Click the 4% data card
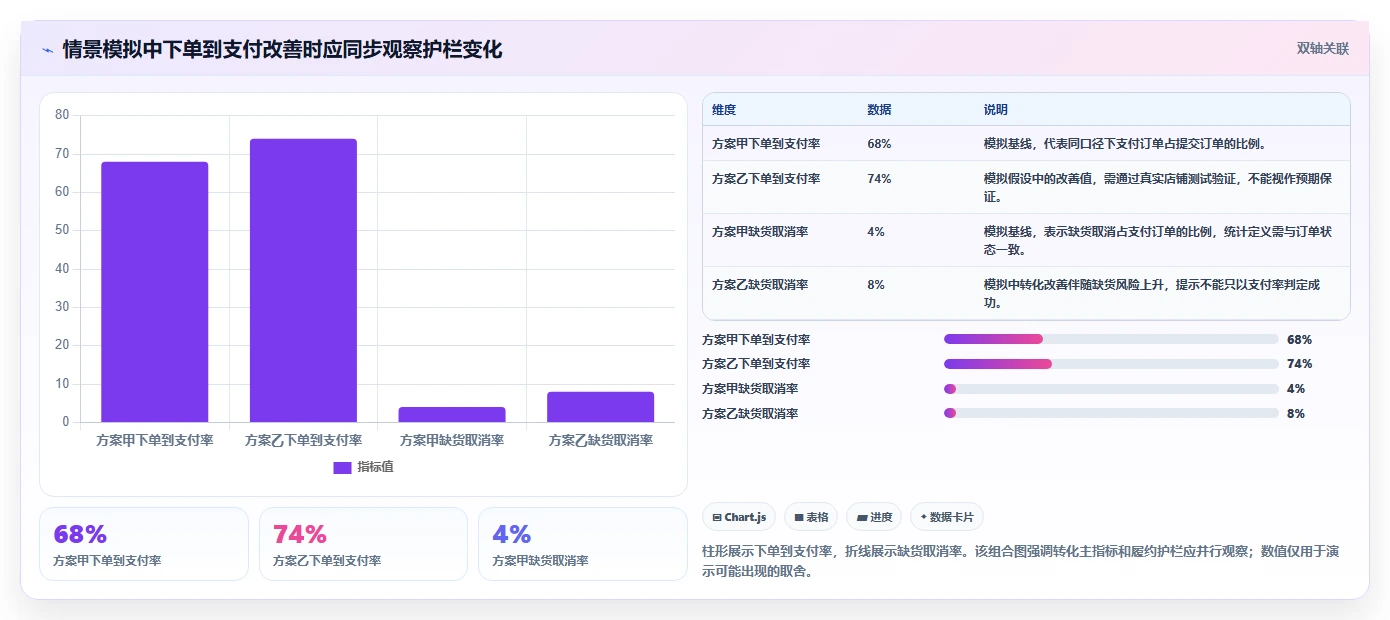Screen dimensions: 1390x620 click(x=583, y=544)
